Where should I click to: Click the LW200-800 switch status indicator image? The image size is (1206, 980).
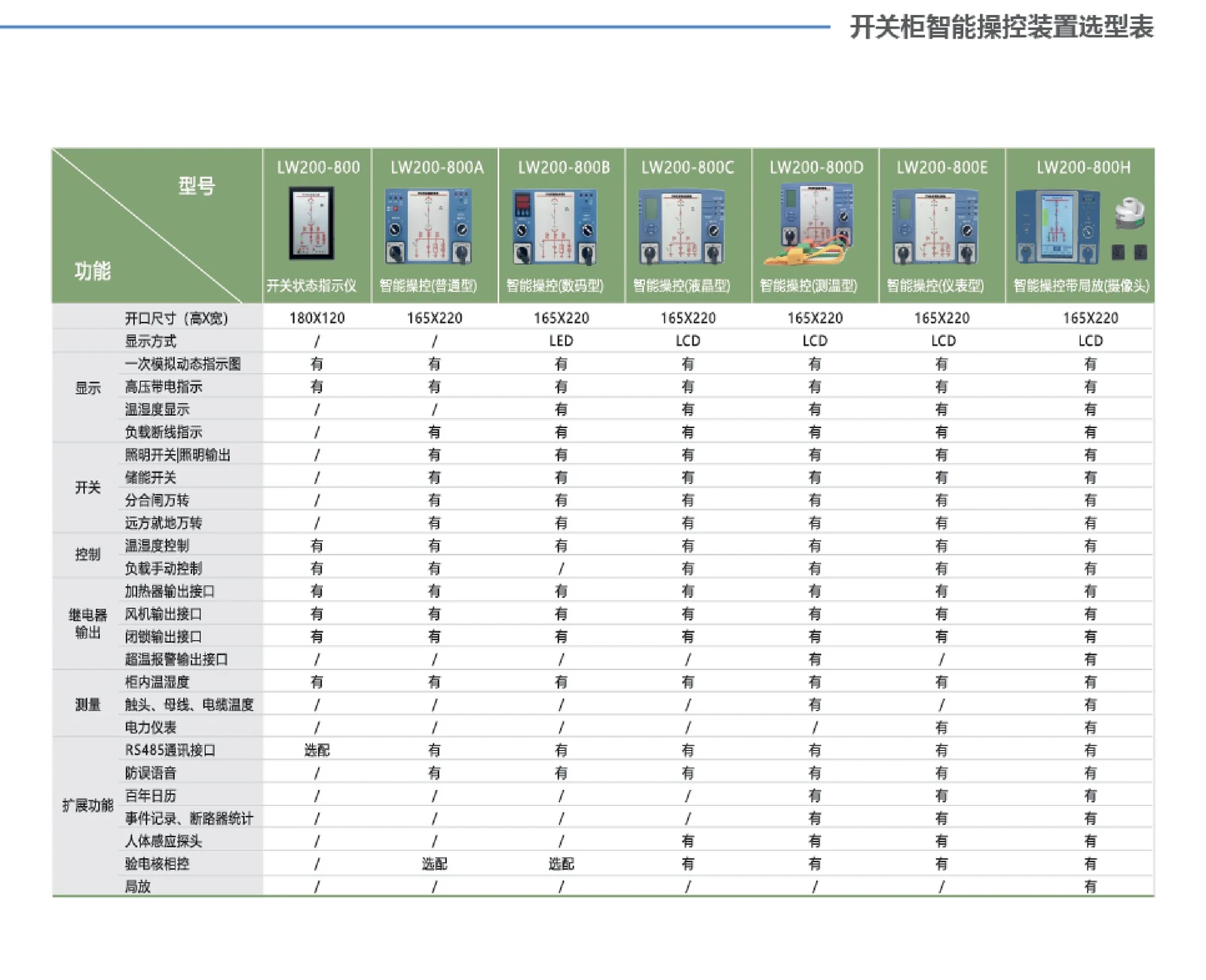311,225
